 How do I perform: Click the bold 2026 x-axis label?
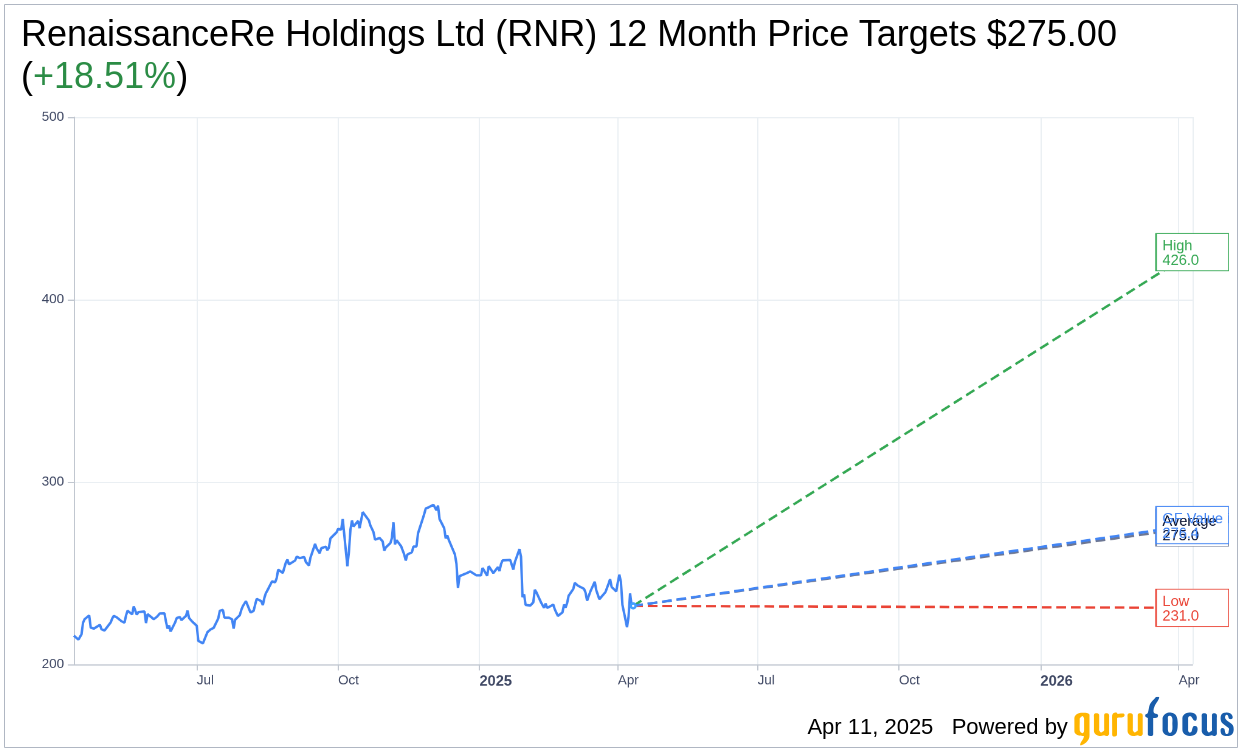tap(1057, 681)
